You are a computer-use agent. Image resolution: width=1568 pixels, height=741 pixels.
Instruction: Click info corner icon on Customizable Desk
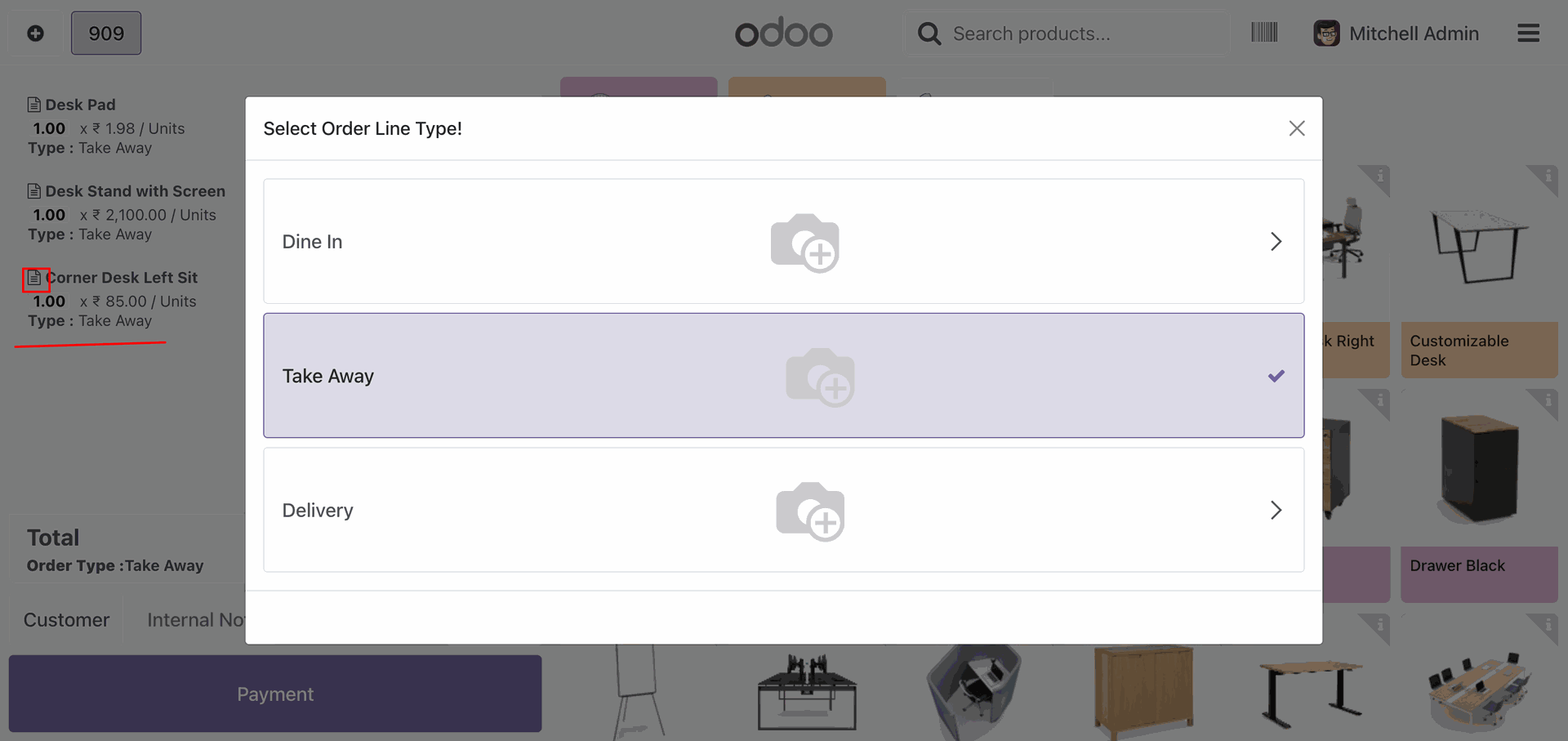pos(1546,176)
